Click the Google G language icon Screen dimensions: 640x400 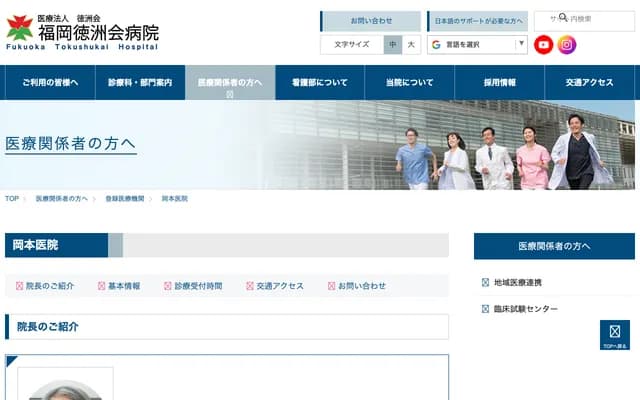(436, 44)
